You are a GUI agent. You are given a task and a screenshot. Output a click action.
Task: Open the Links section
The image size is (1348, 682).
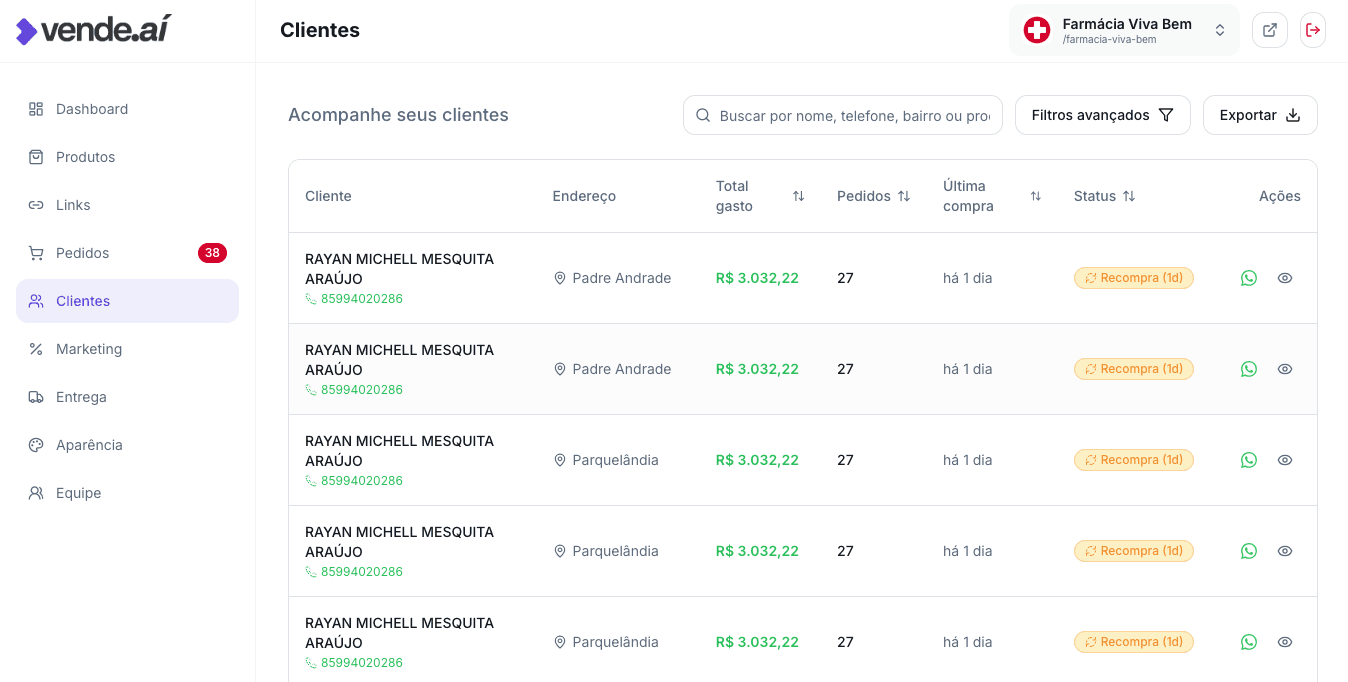(74, 205)
